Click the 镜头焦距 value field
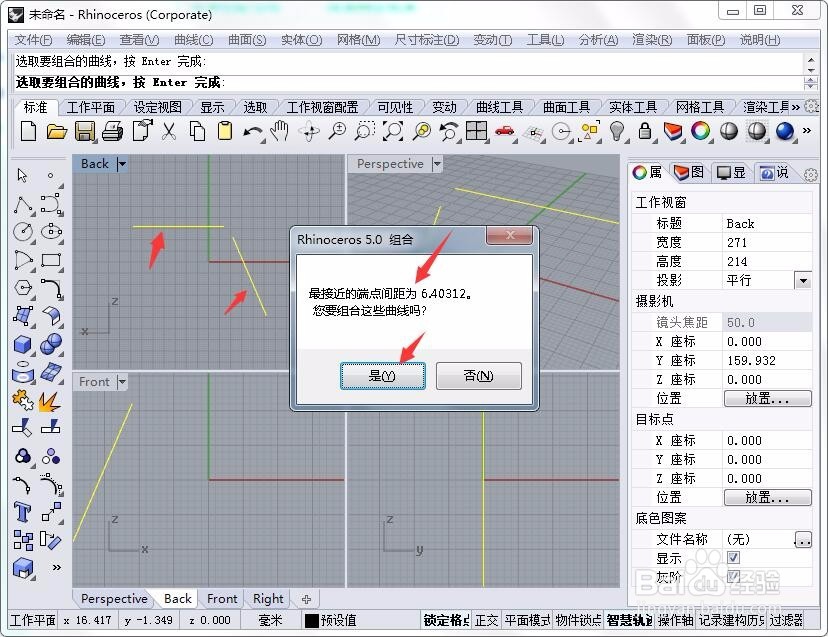 coord(767,322)
